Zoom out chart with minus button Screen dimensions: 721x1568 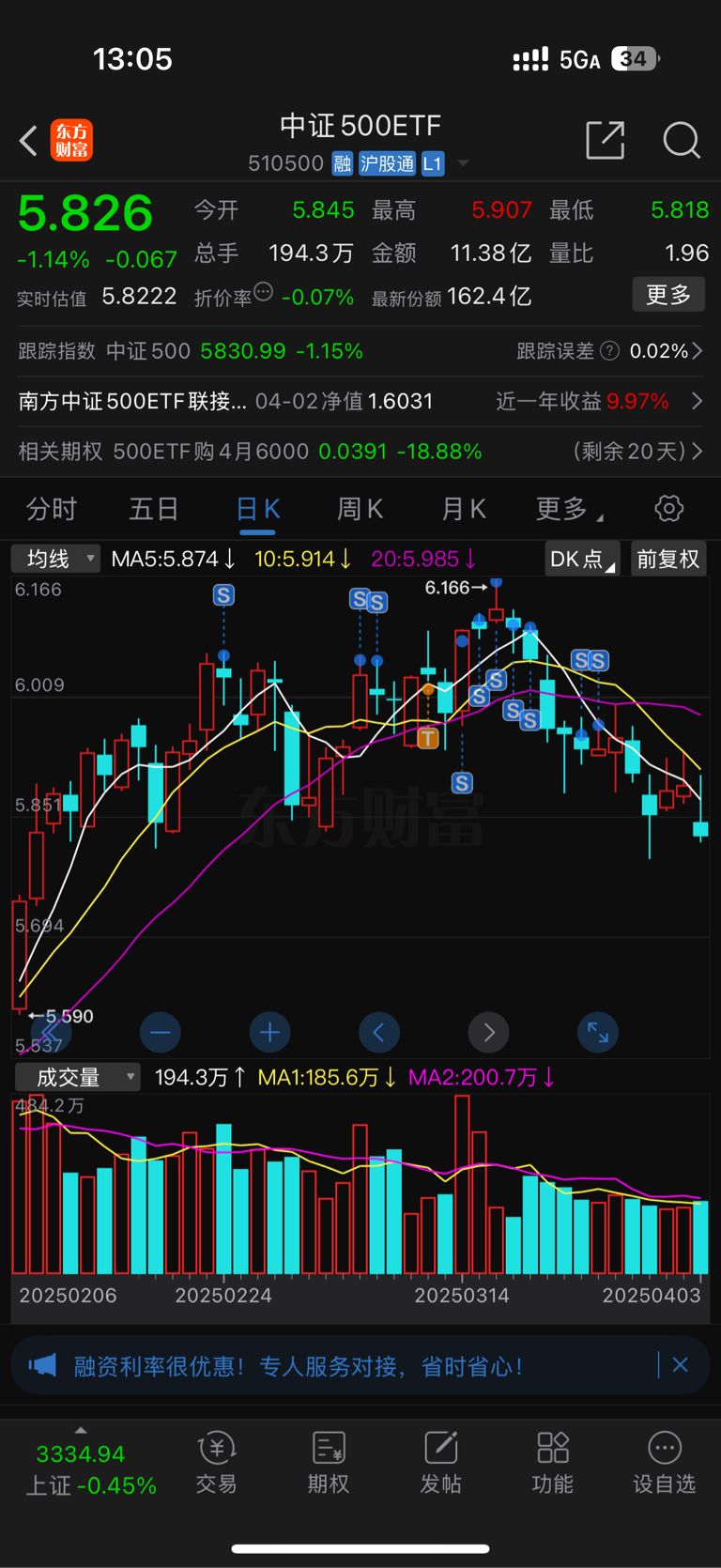160,1033
